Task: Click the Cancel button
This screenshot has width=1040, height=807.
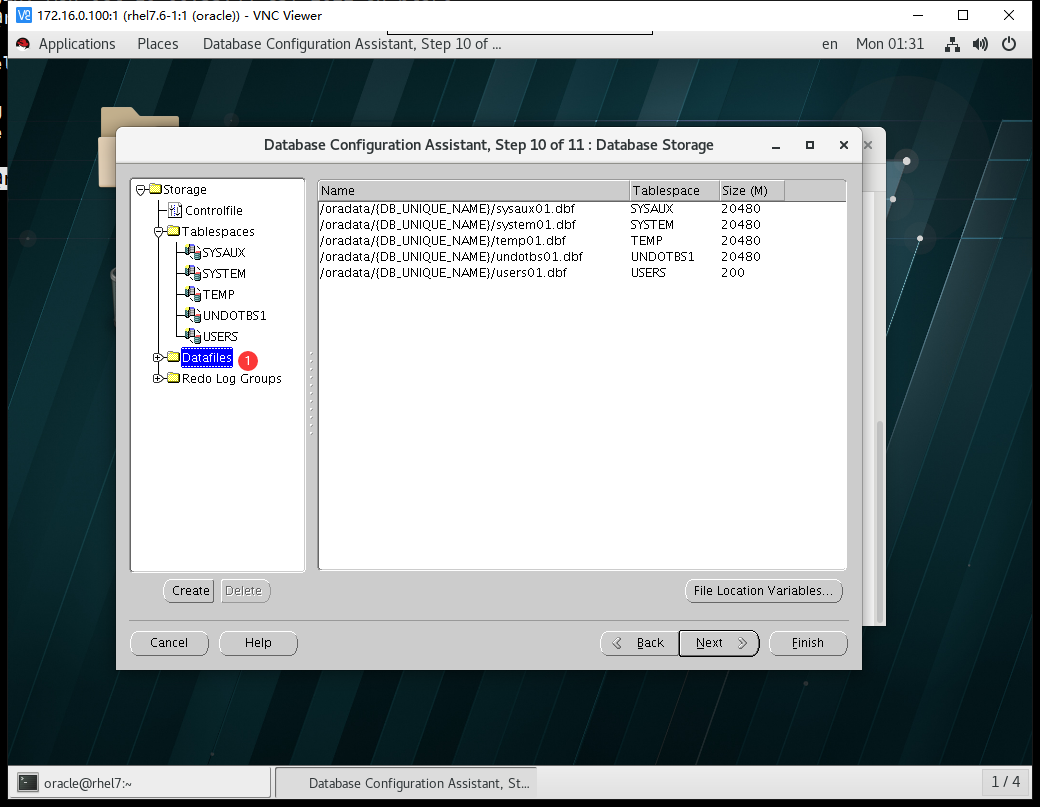Action: click(169, 643)
